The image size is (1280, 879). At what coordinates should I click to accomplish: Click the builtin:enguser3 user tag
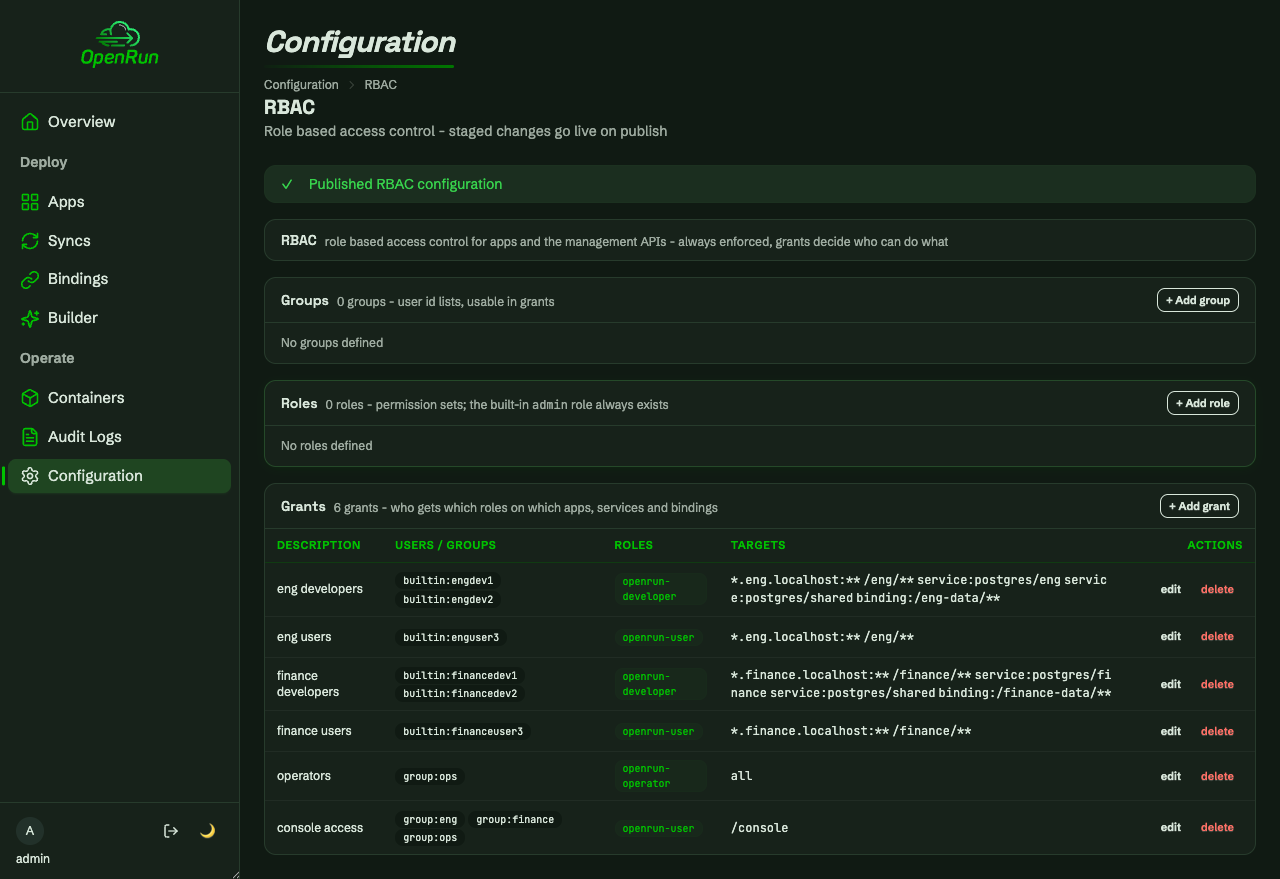pyautogui.click(x=451, y=637)
